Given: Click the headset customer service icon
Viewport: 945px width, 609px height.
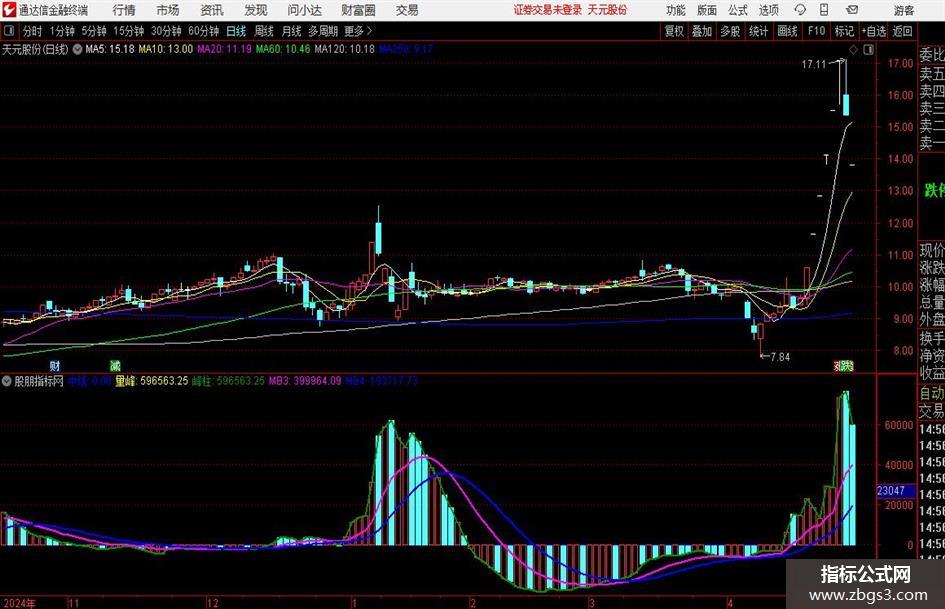Looking at the screenshot, I should [x=800, y=10].
